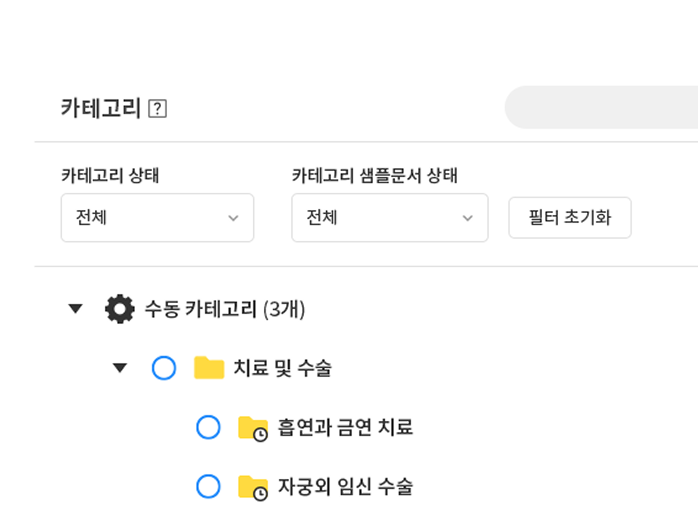Viewport: 698px width, 530px height.
Task: Click the clock folder icon for 흡연과 금연 치료
Action: tap(253, 429)
